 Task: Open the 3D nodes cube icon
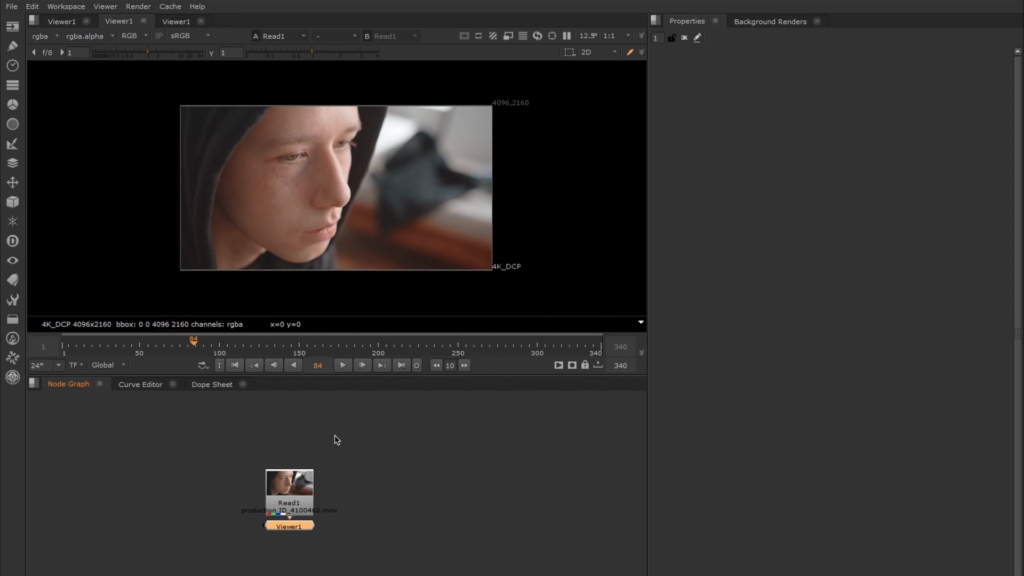coord(12,202)
